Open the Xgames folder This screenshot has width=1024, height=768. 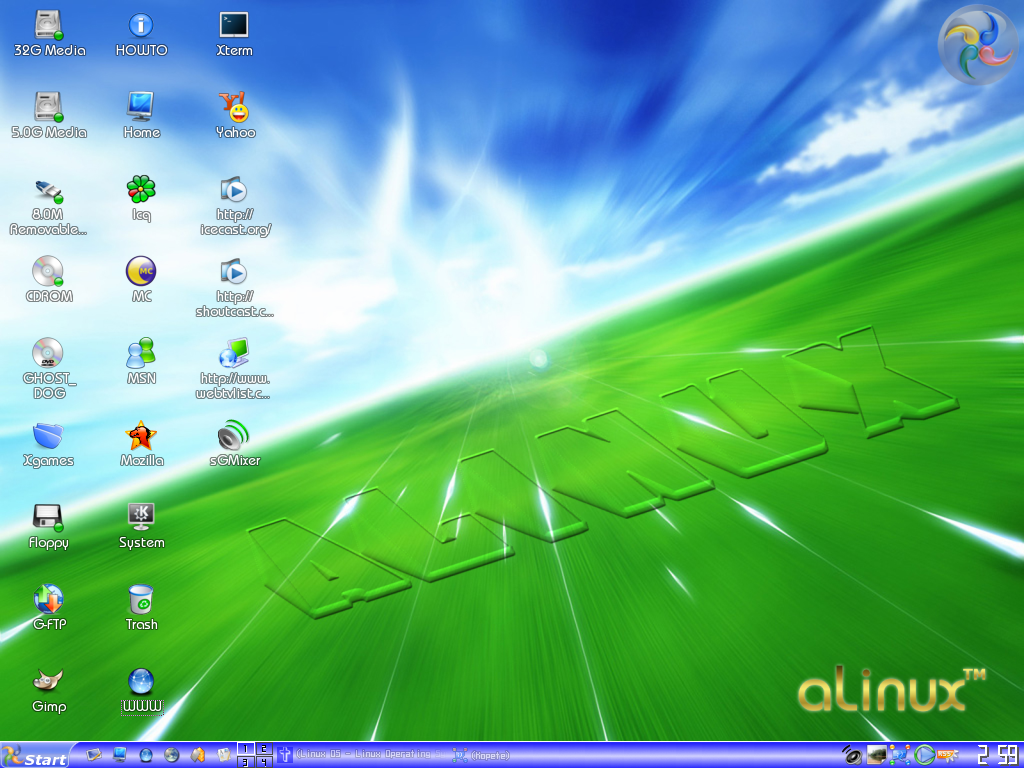point(49,437)
